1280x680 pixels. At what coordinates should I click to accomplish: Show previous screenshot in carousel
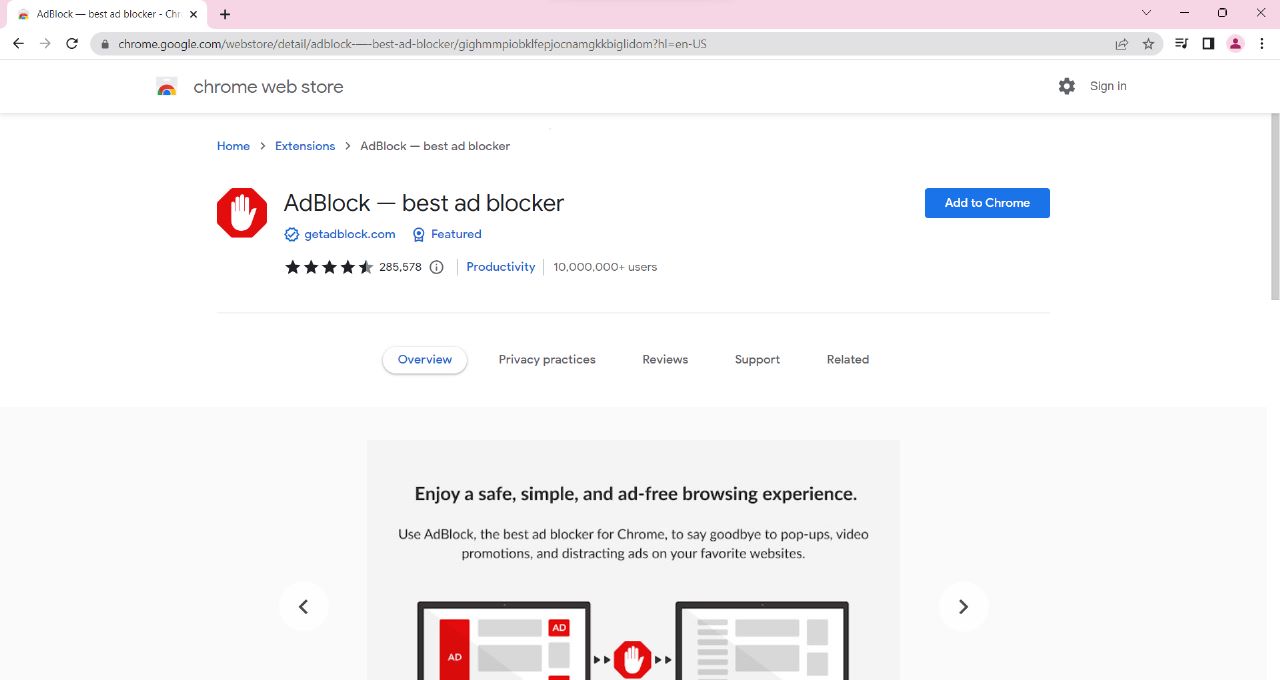click(x=303, y=607)
